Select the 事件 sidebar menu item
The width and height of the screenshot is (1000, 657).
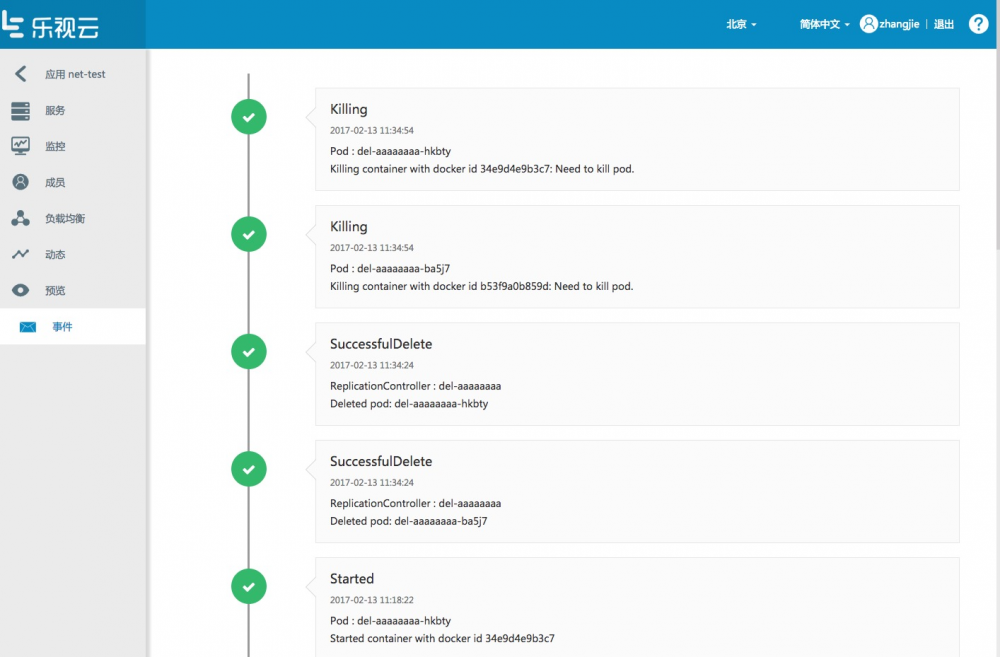(x=62, y=327)
